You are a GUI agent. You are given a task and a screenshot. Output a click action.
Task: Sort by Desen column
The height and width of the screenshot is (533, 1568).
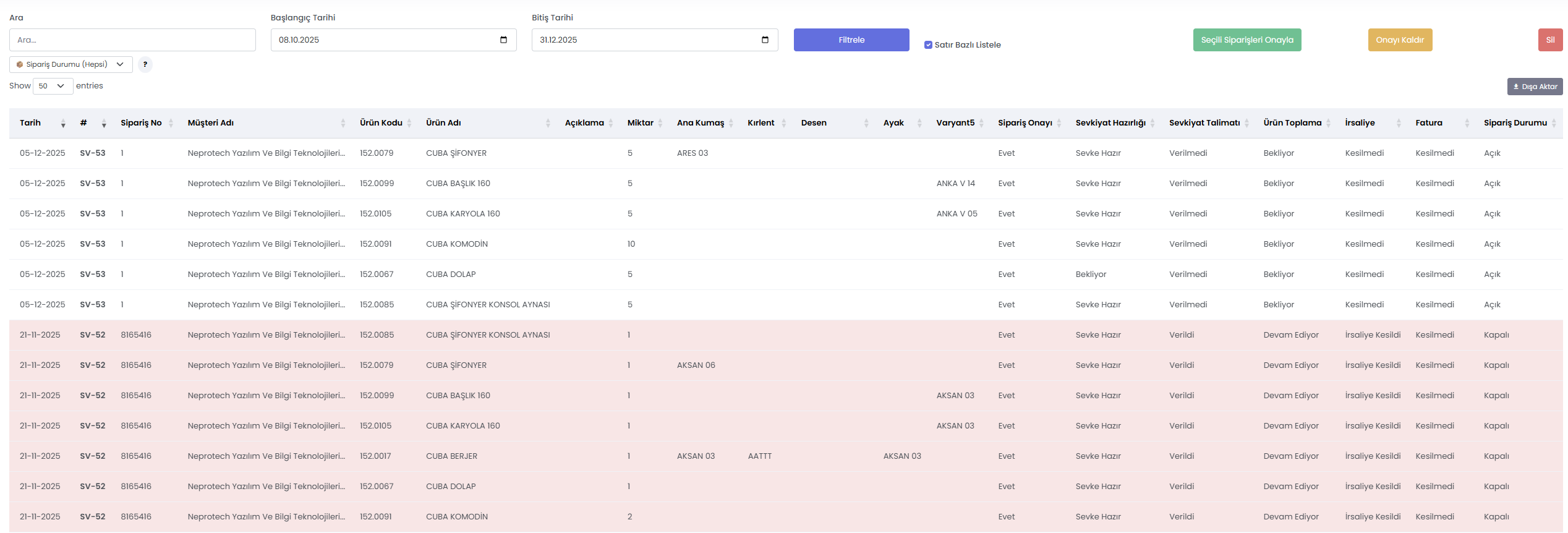click(835, 123)
